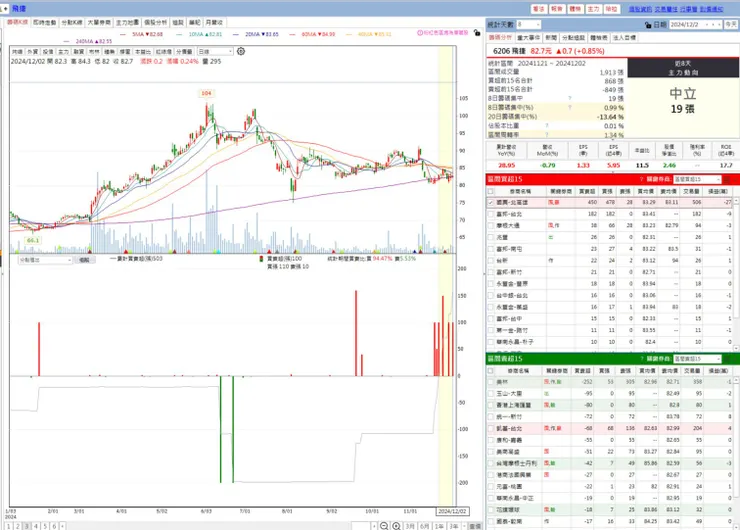Open 法人目標 tab in right panel
The width and height of the screenshot is (740, 530).
click(624, 37)
